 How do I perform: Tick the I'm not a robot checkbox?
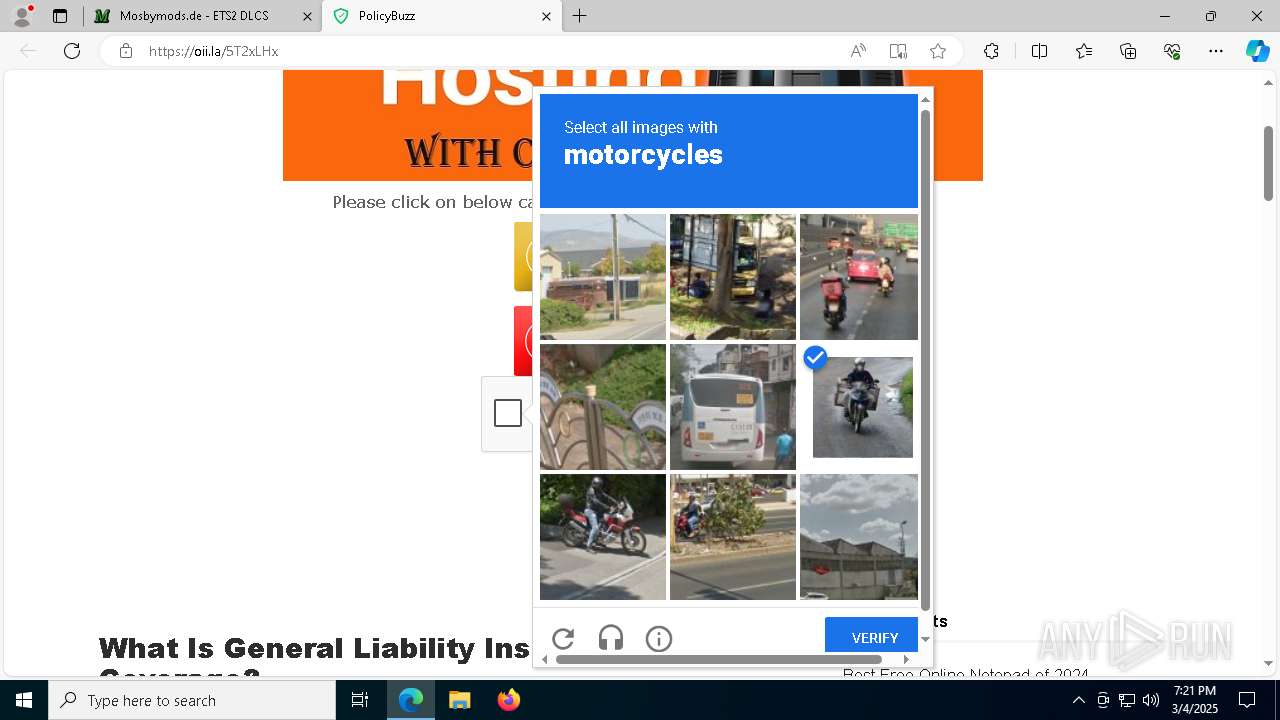[508, 413]
